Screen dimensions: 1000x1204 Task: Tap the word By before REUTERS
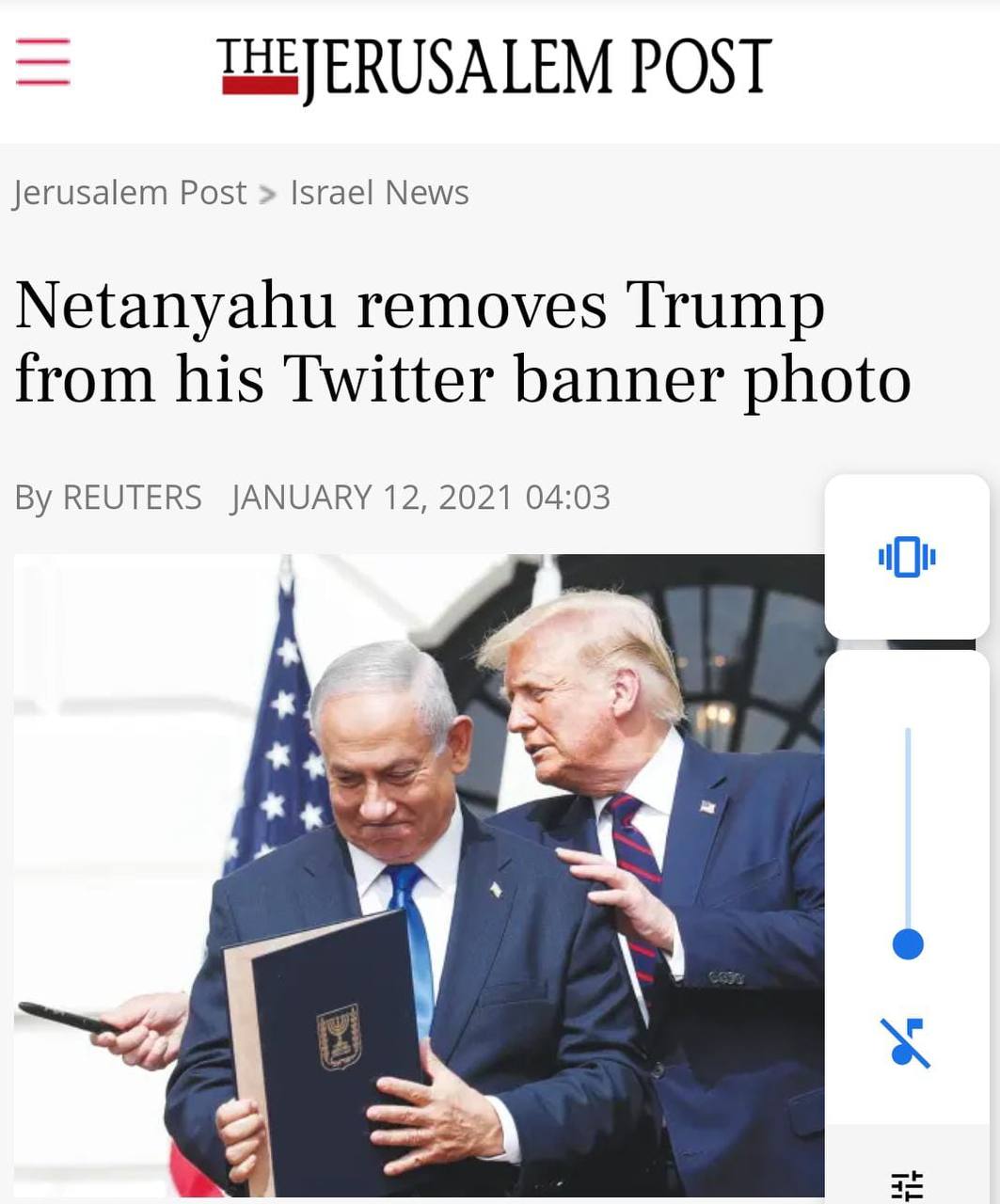(33, 498)
